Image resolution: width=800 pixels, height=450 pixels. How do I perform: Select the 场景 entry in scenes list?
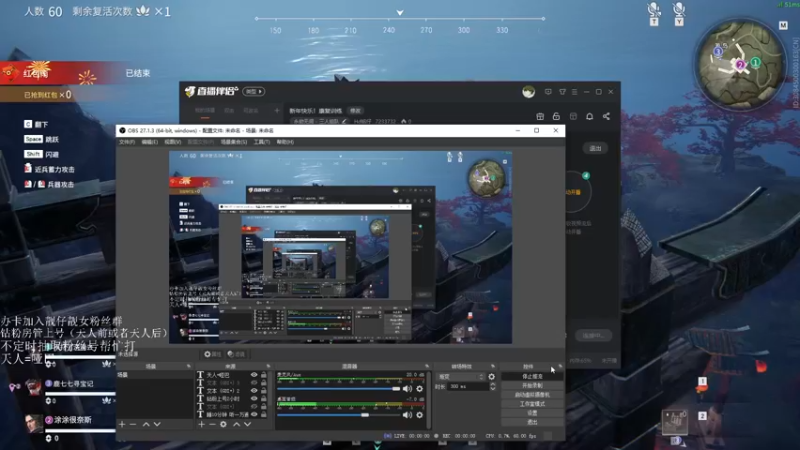(x=155, y=375)
